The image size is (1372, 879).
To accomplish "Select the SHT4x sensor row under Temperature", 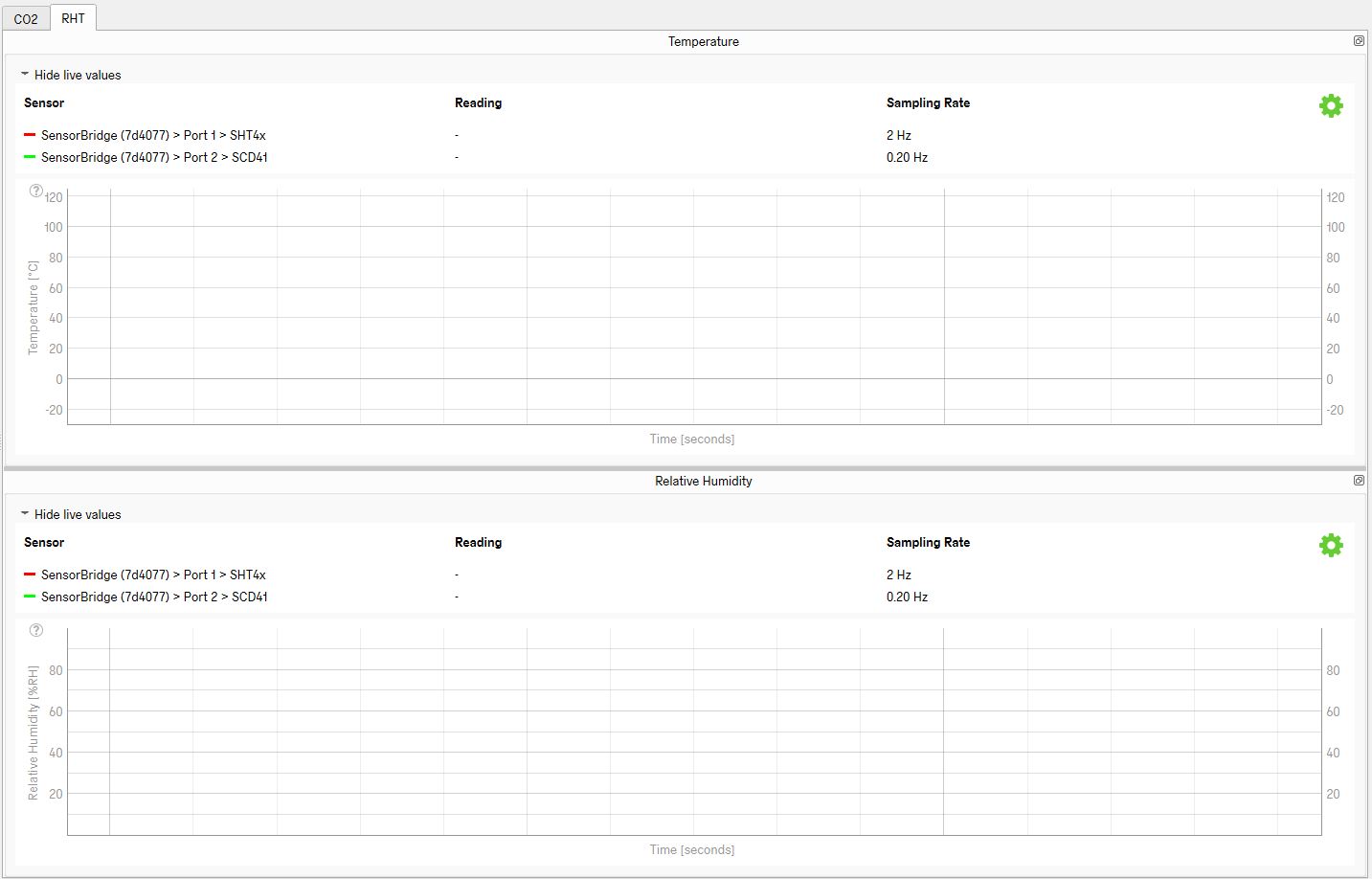I will tap(153, 135).
